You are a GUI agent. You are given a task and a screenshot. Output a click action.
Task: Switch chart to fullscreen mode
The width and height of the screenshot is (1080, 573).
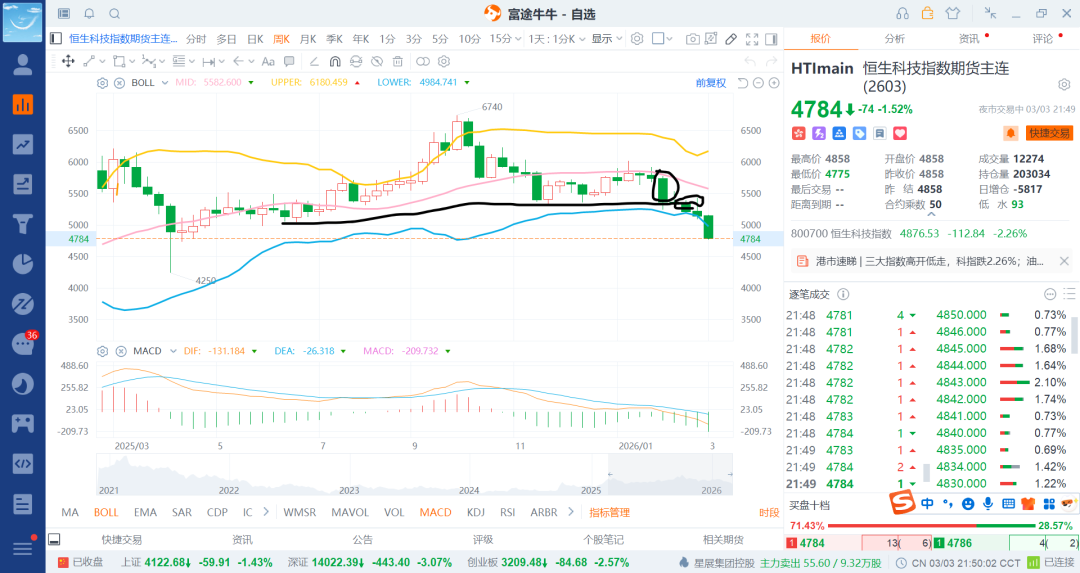point(752,39)
